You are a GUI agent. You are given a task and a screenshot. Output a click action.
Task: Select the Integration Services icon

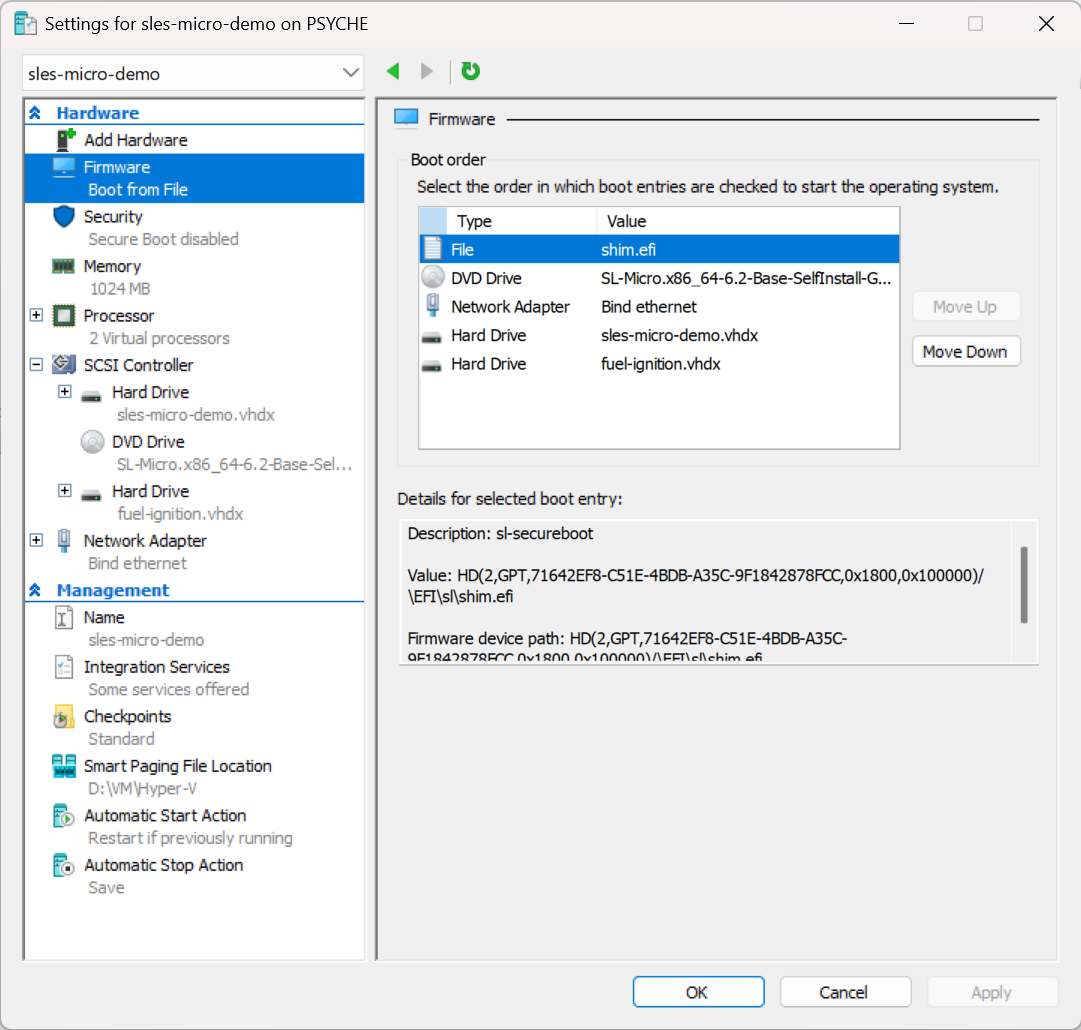point(62,667)
